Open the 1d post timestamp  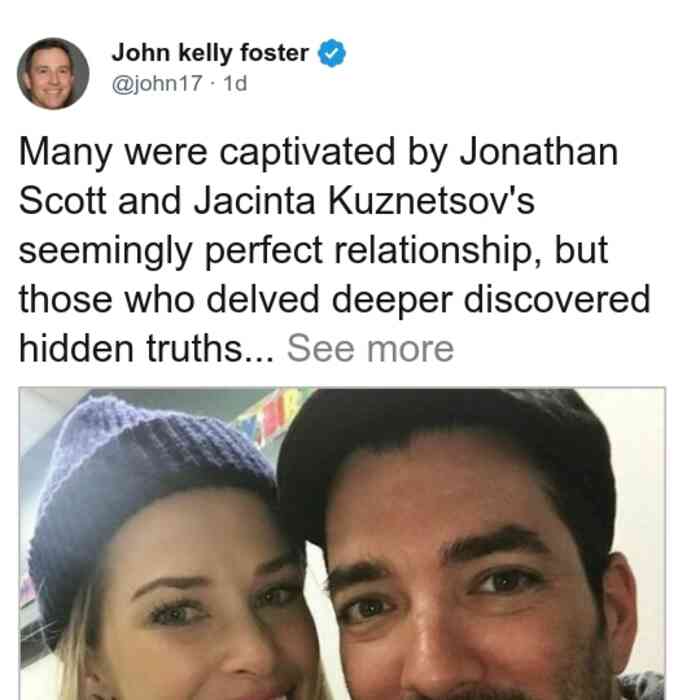[x=235, y=83]
